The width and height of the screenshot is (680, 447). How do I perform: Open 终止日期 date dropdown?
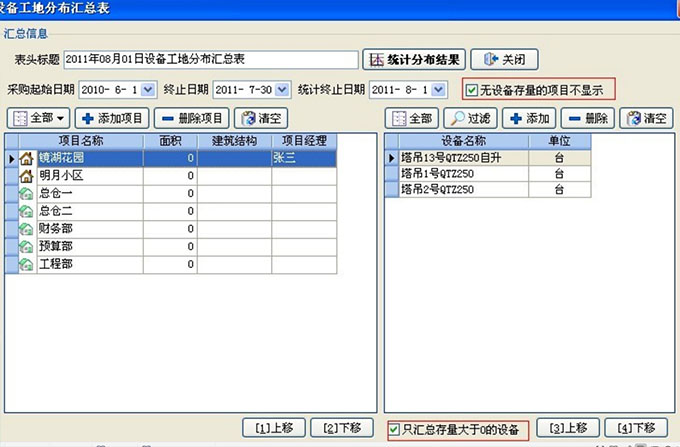282,89
